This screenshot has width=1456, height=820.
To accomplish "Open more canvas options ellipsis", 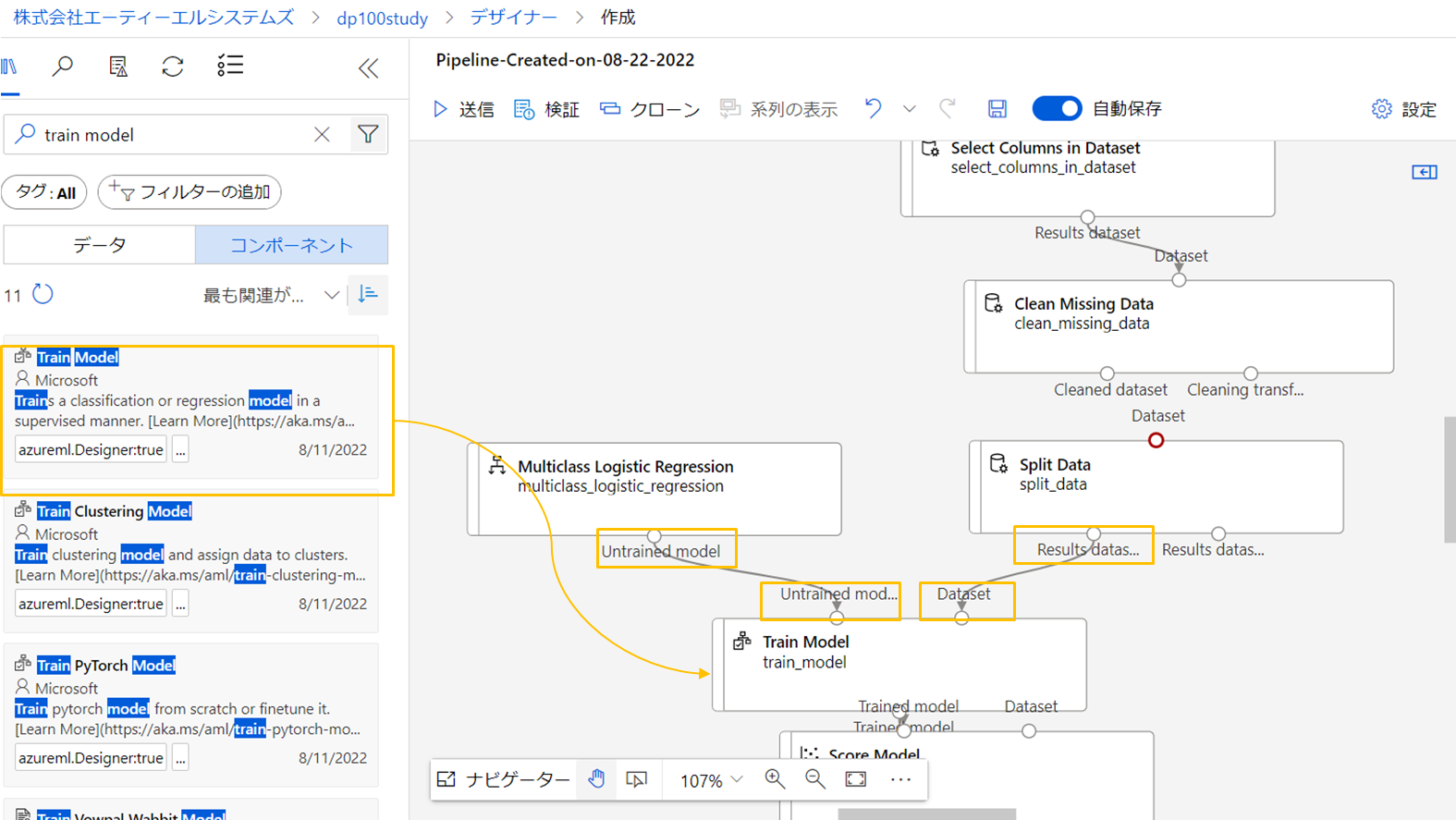I will [x=900, y=779].
